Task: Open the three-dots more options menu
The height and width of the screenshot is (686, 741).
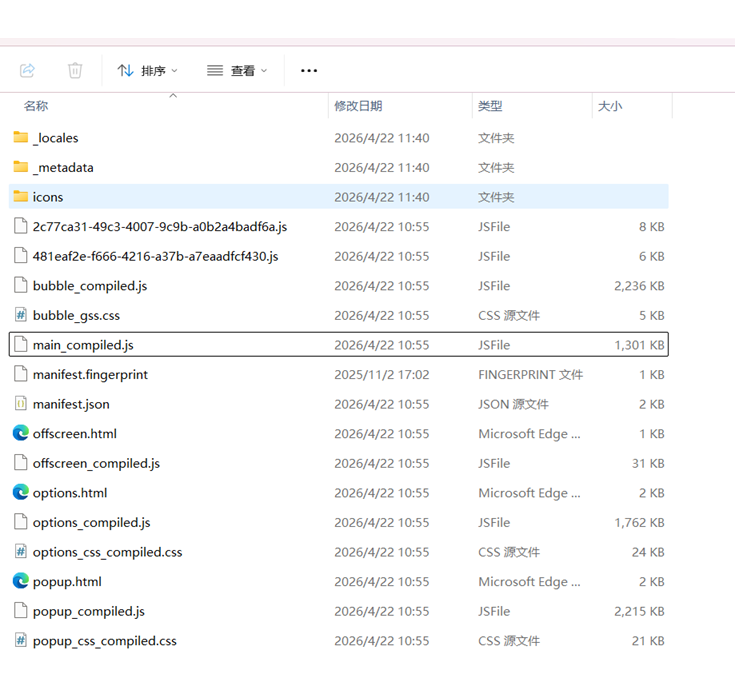Action: click(309, 70)
